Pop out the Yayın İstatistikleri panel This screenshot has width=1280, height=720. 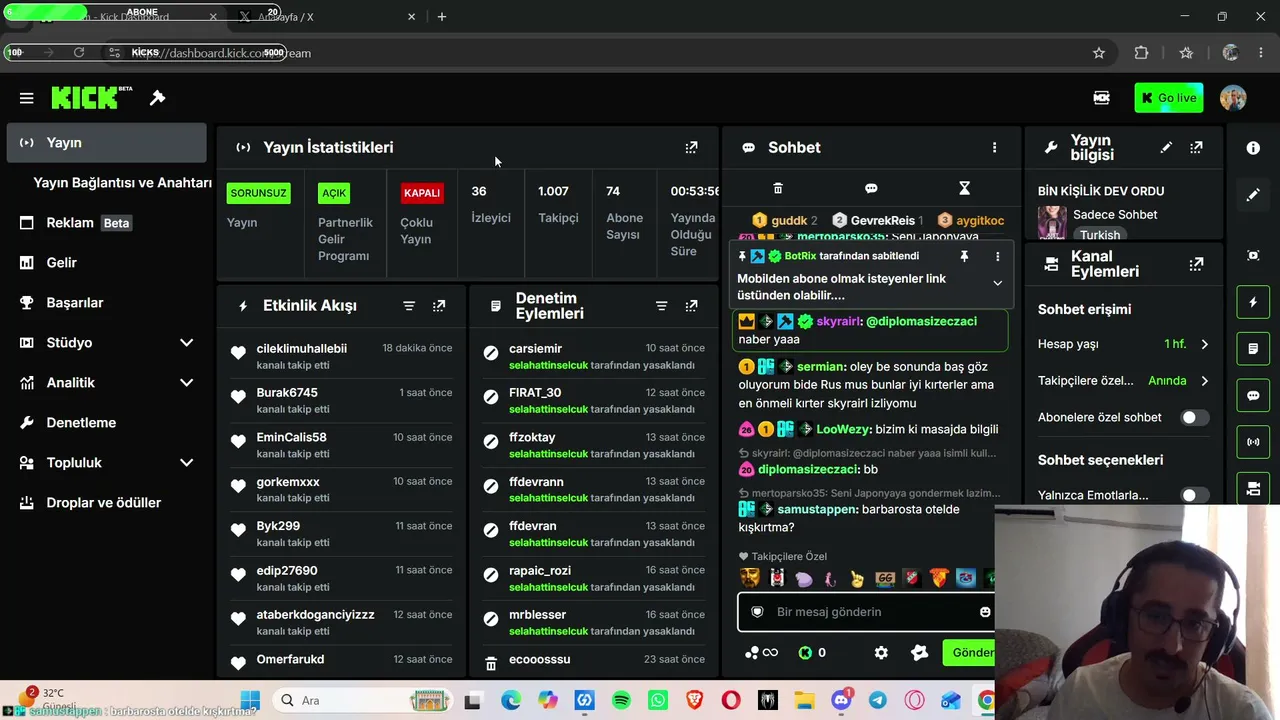(691, 147)
